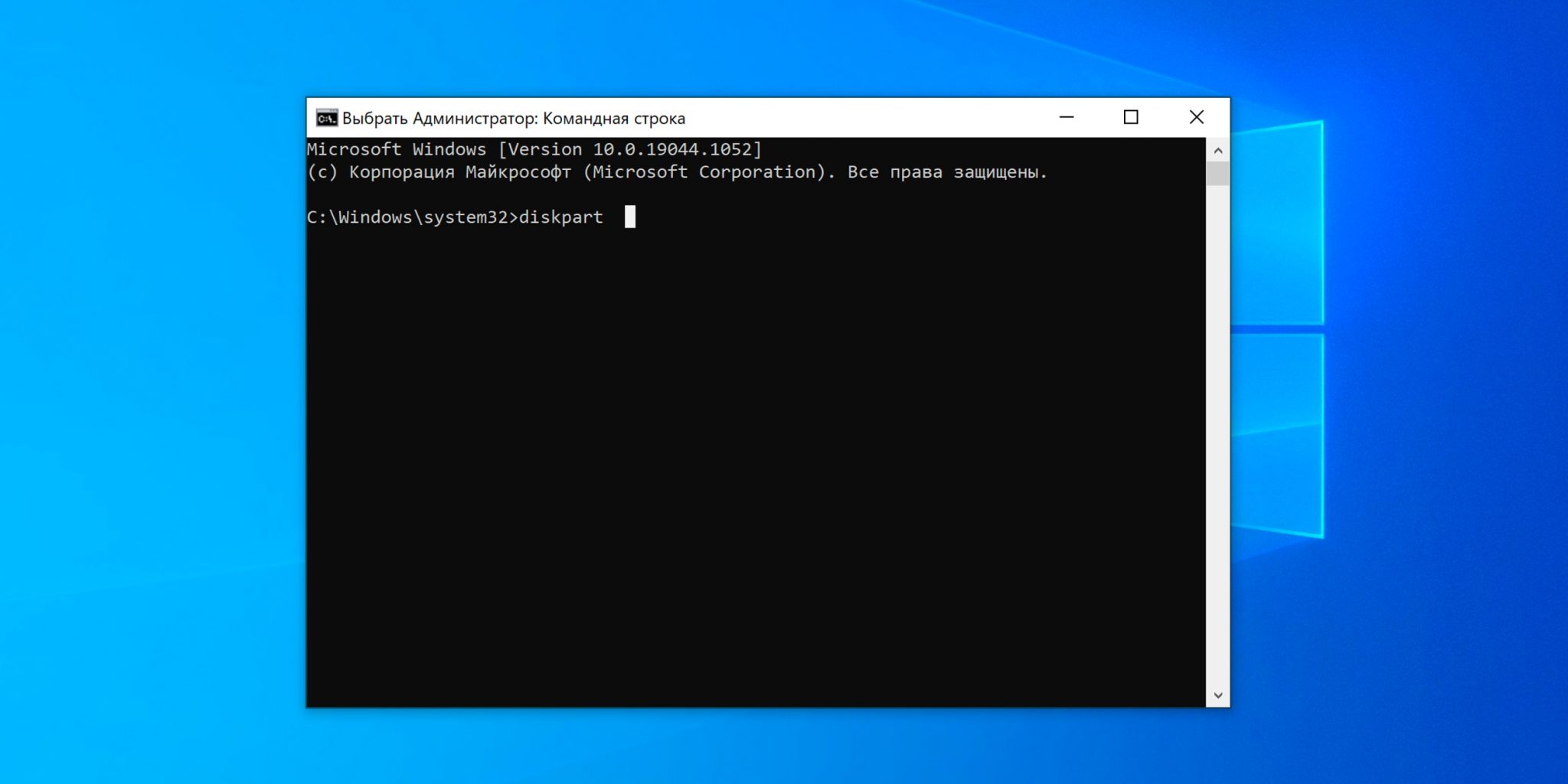Click the 'Microsoft Windows' version line
This screenshot has width=1568, height=784.
click(396, 149)
